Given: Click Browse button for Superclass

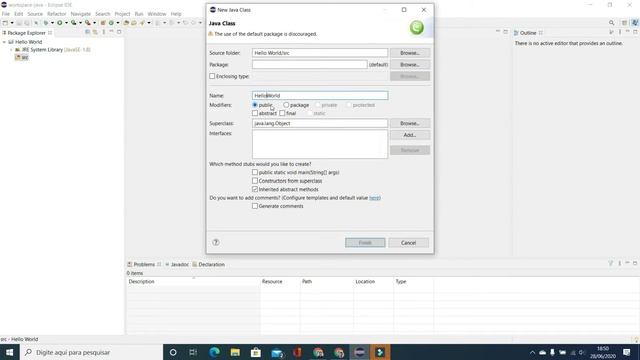Looking at the screenshot, I should (x=410, y=123).
